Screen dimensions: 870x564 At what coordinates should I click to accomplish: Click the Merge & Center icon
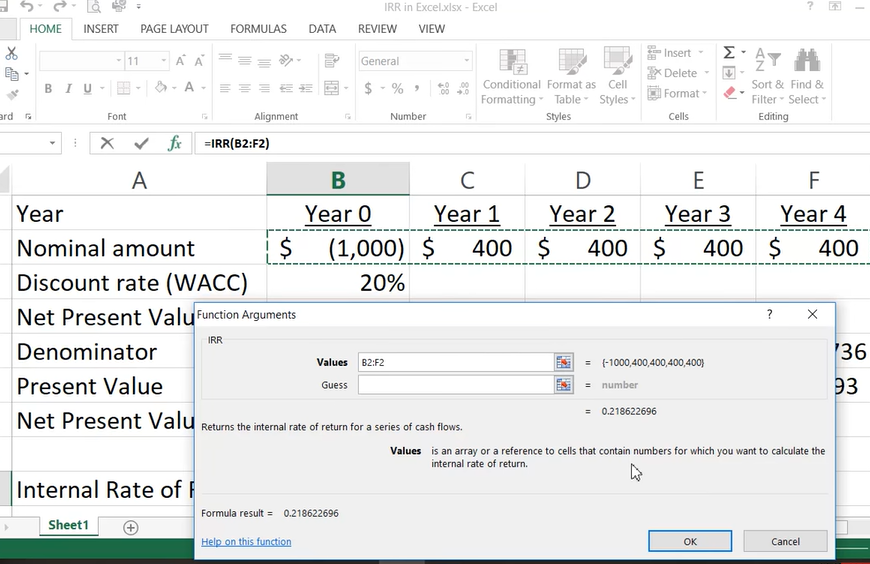point(331,88)
